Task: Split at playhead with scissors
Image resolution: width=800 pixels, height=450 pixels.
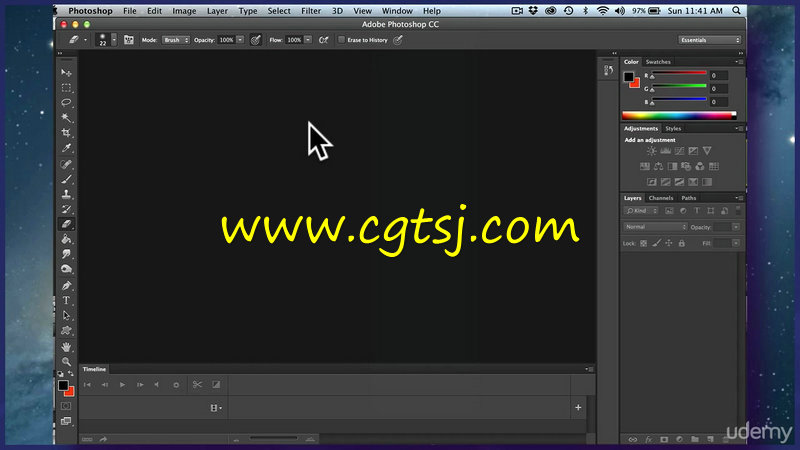Action: pos(197,385)
